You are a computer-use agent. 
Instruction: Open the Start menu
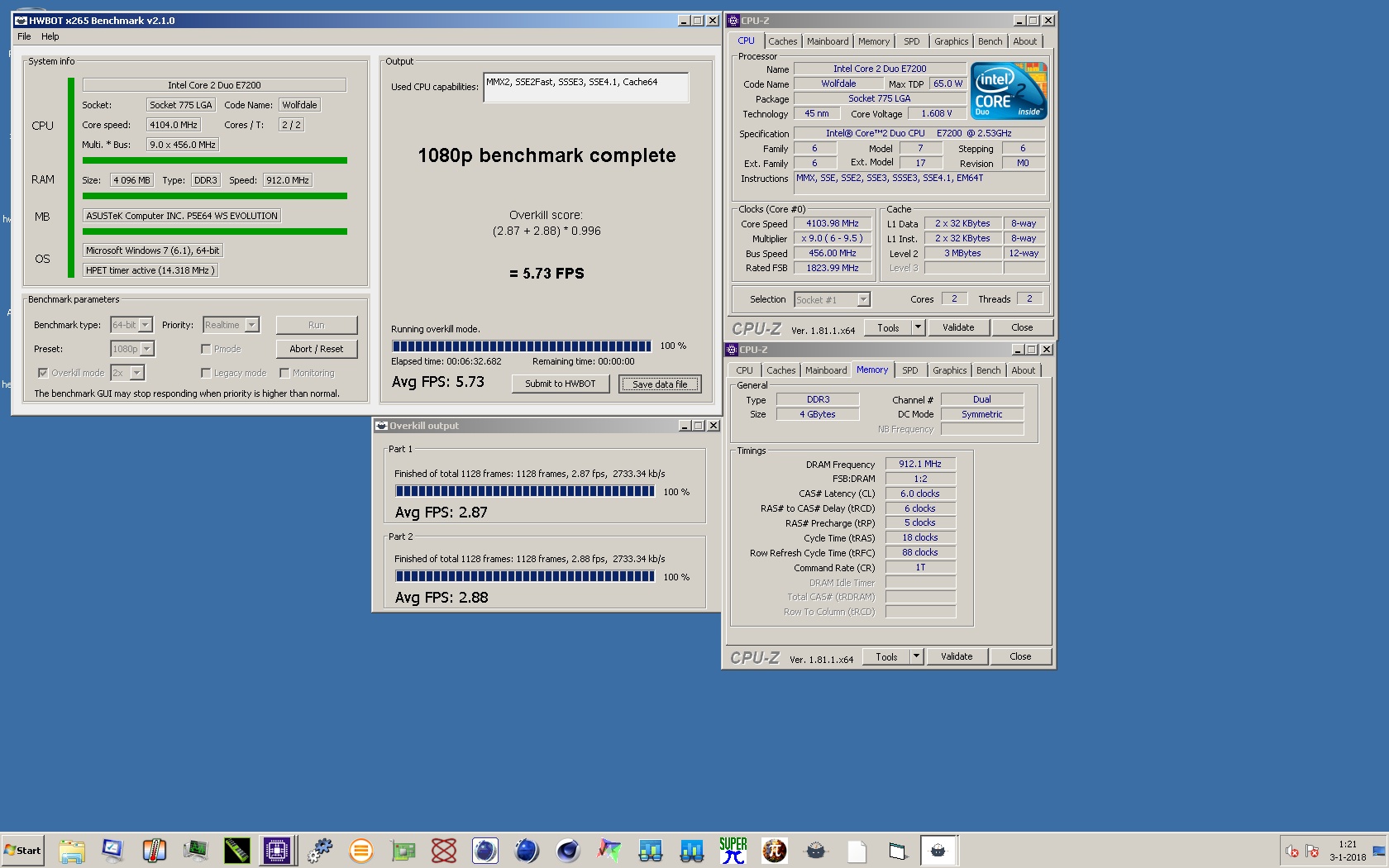22,851
